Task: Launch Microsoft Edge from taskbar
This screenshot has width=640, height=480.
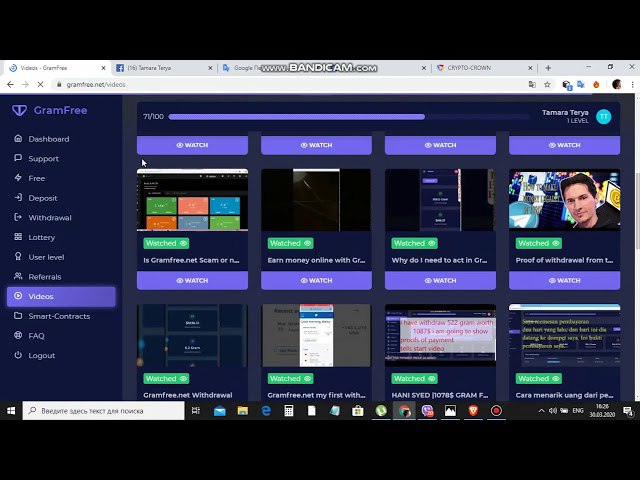Action: pyautogui.click(x=266, y=411)
